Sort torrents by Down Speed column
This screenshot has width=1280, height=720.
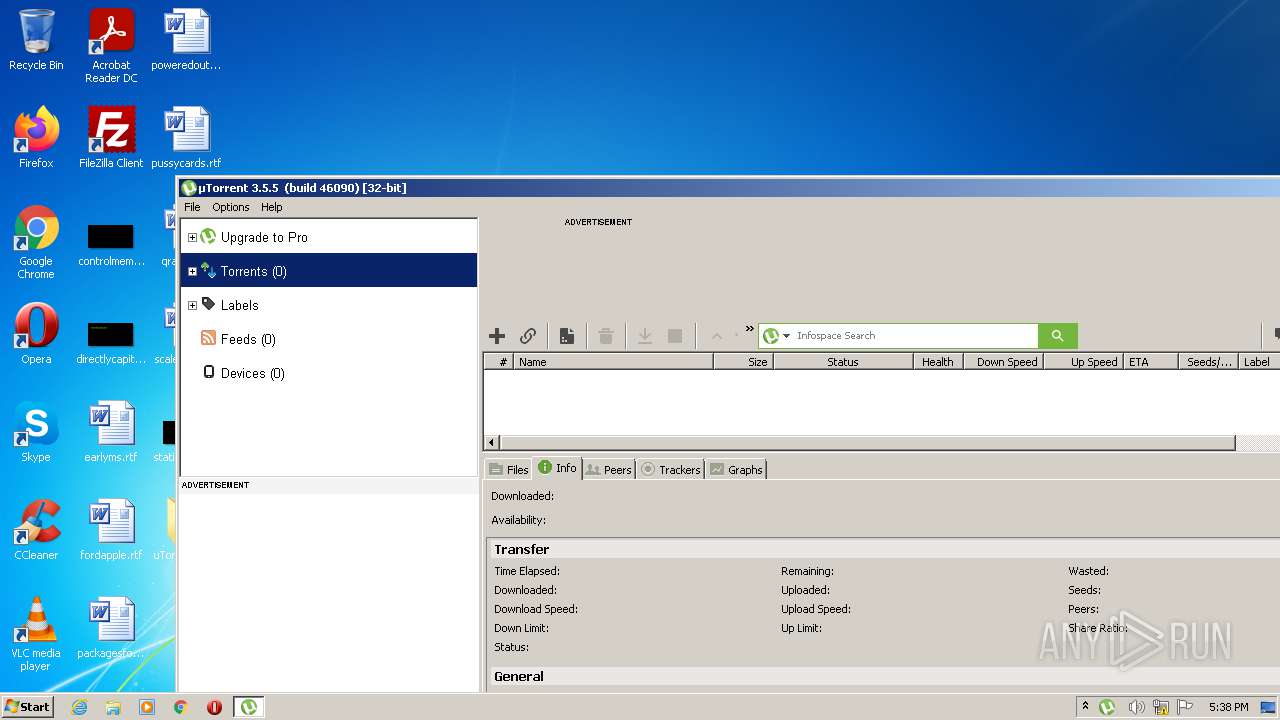pos(1003,362)
